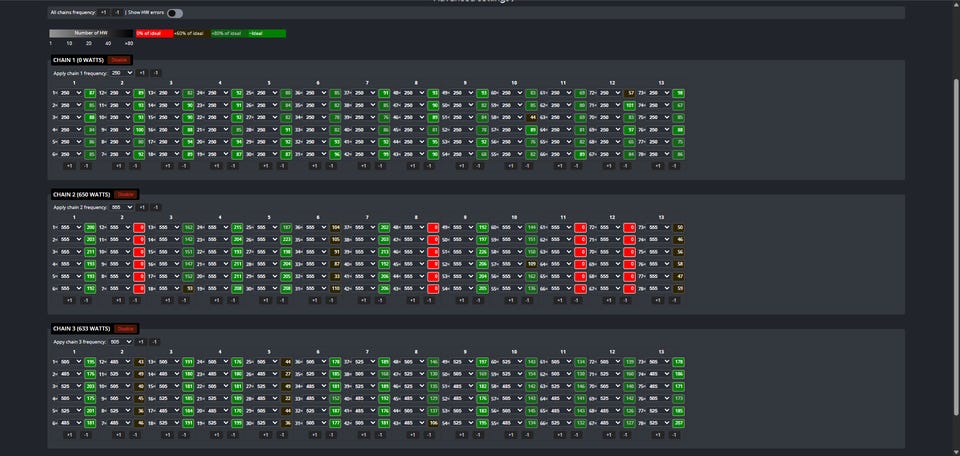The width and height of the screenshot is (960, 456).
Task: Click -1 beside Apply chain 2 frequency
Action: click(156, 207)
